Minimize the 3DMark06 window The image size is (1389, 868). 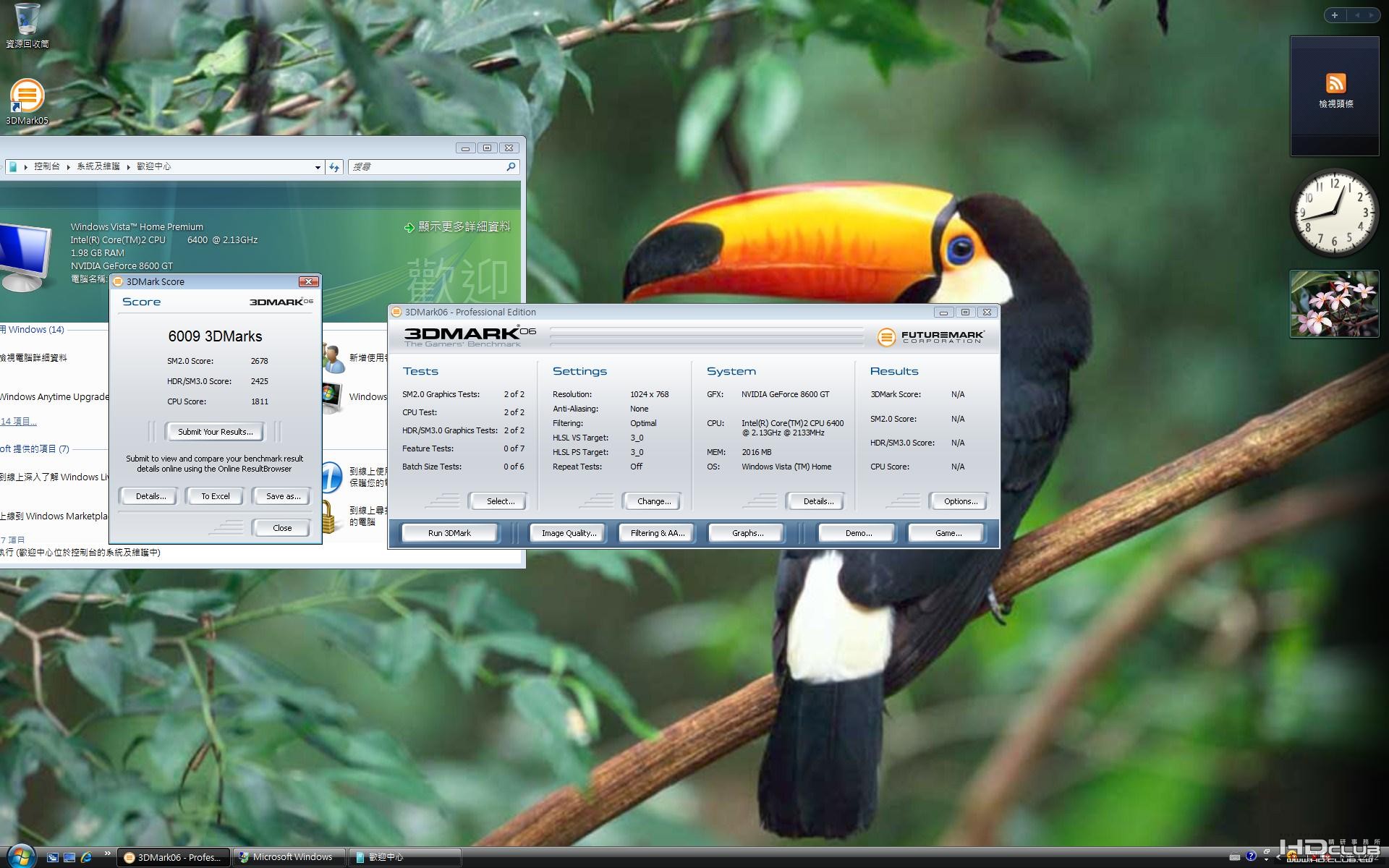click(943, 312)
